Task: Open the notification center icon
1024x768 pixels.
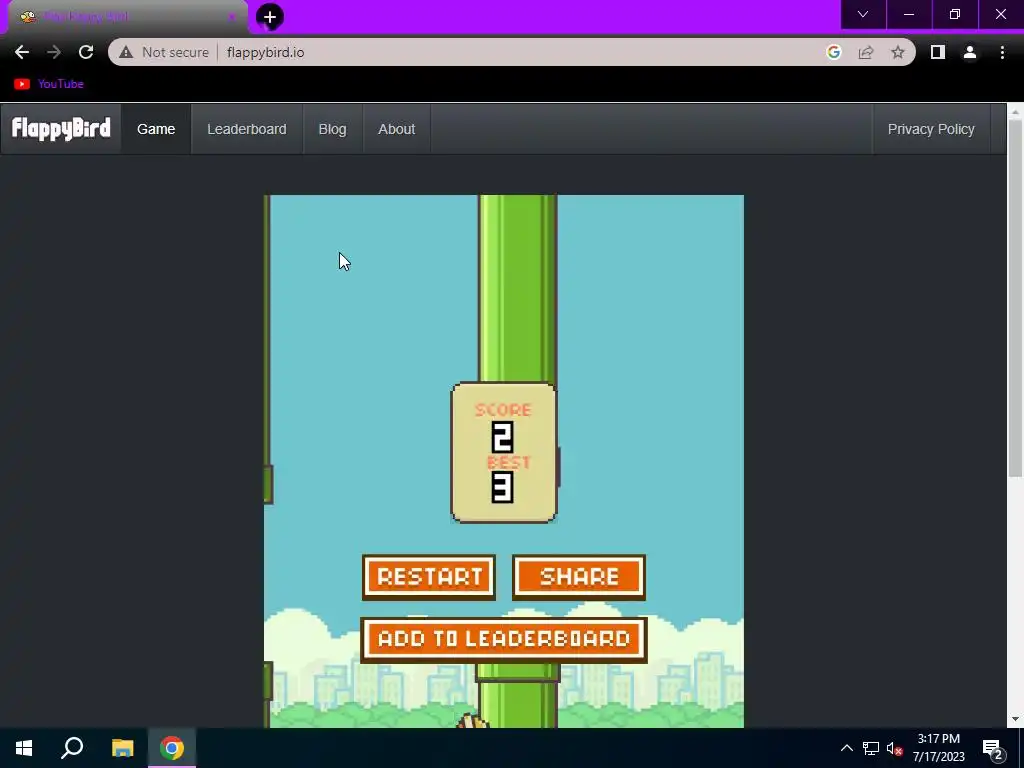Action: [993, 749]
